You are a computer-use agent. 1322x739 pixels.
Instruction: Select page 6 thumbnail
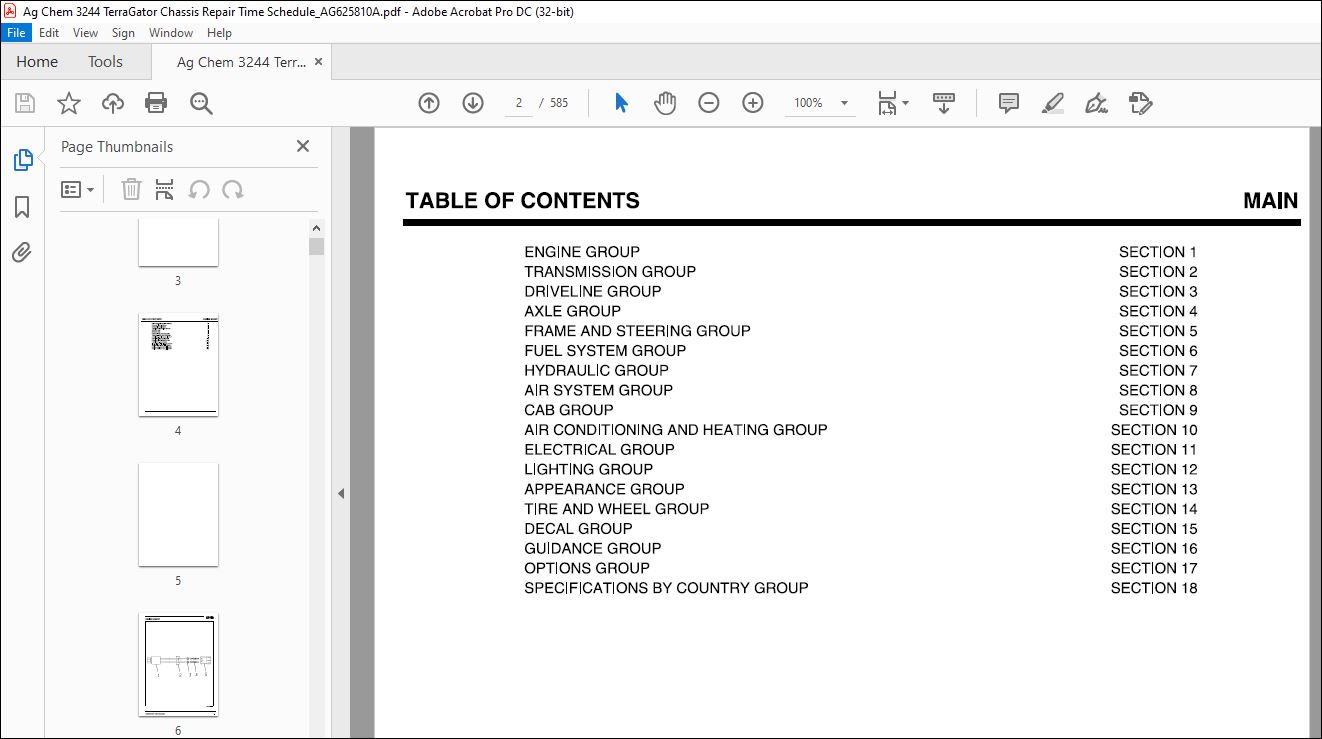pos(178,665)
